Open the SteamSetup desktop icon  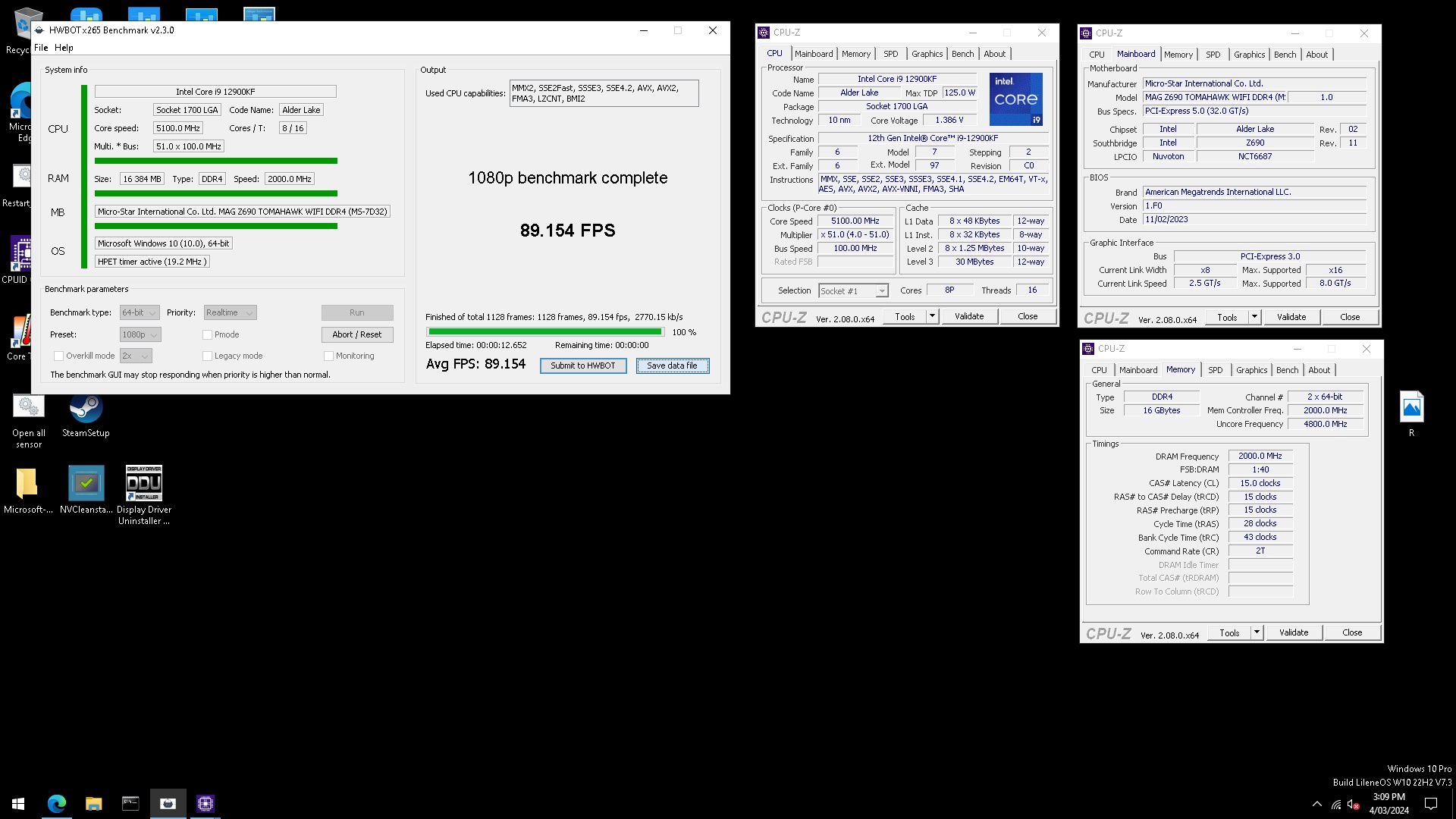(x=86, y=416)
